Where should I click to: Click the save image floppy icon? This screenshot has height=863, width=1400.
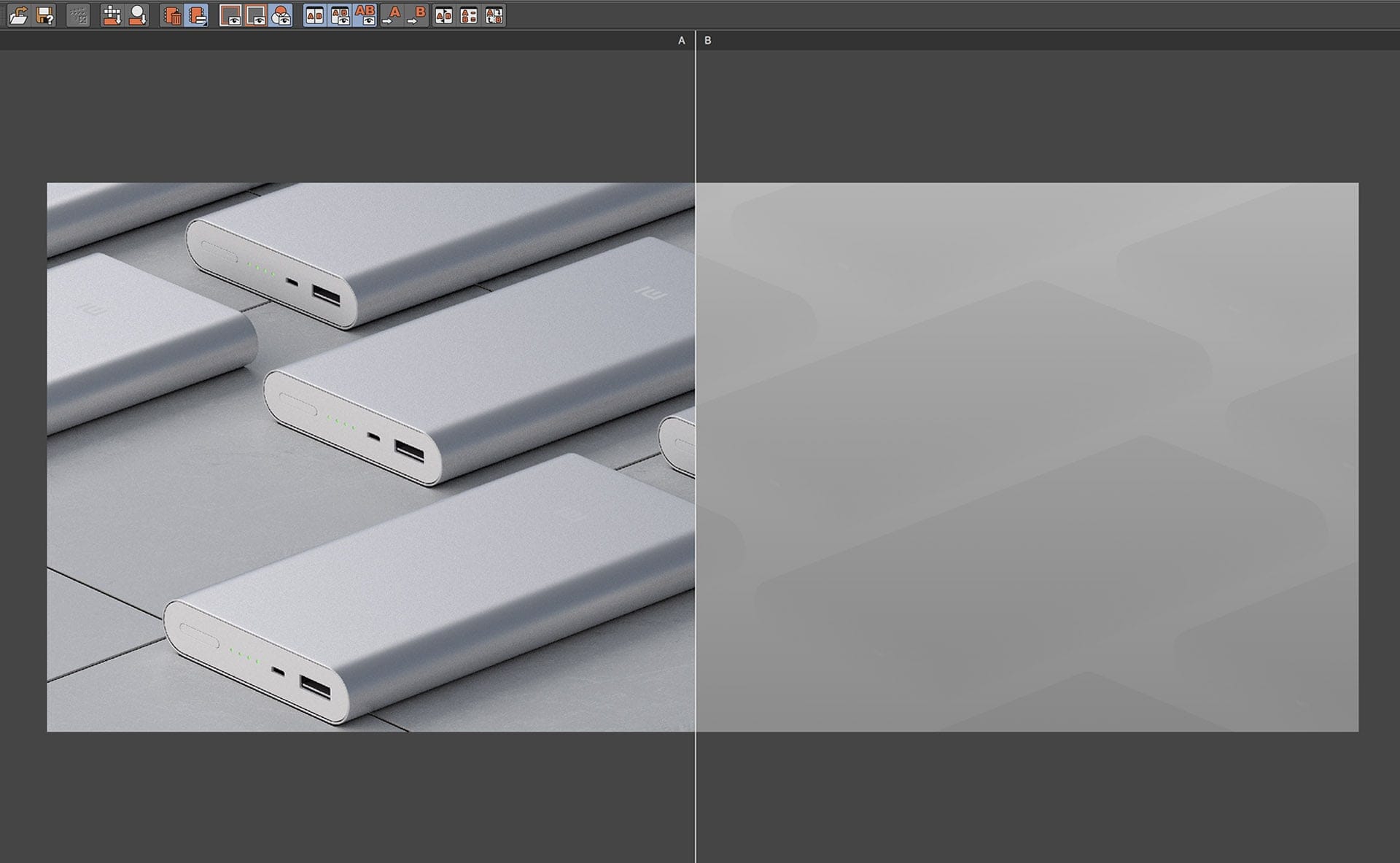(45, 15)
